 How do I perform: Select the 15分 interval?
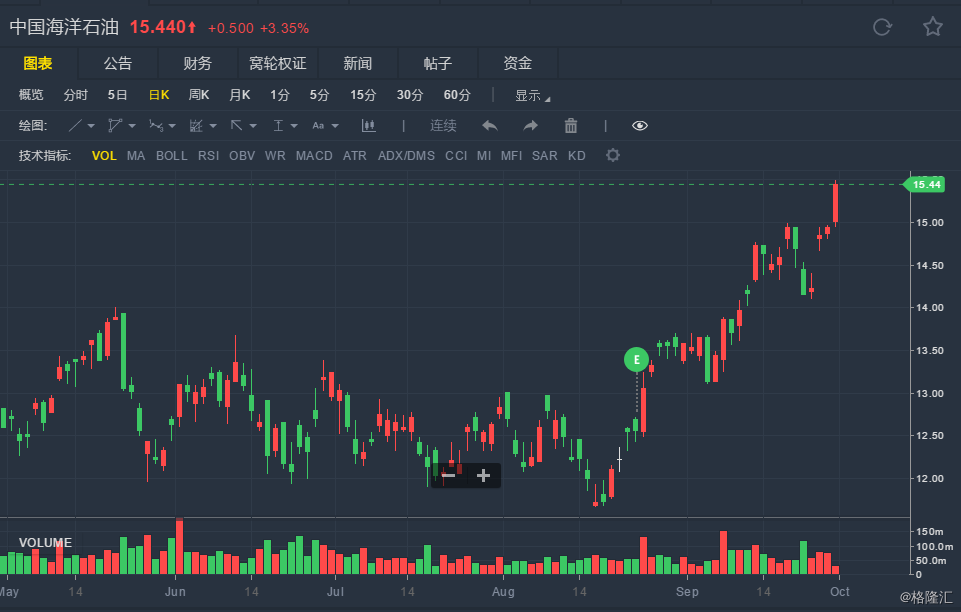pyautogui.click(x=363, y=95)
